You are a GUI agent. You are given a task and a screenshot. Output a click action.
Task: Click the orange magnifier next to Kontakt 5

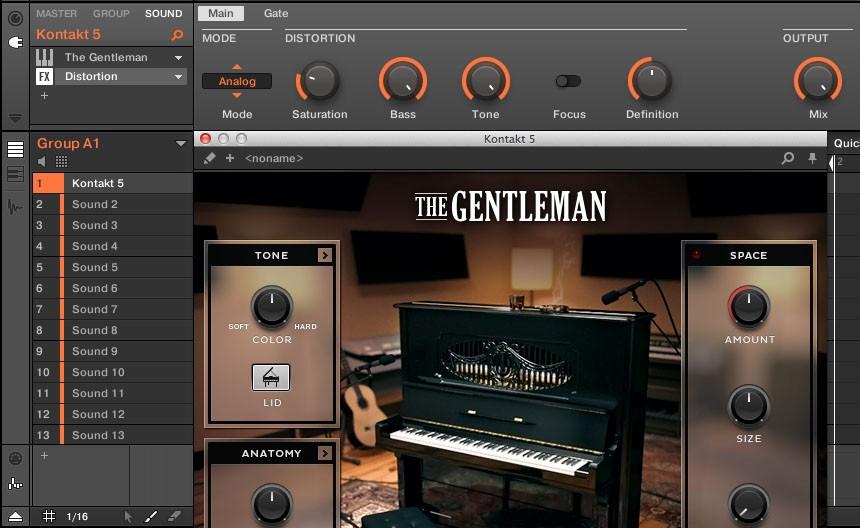point(178,35)
